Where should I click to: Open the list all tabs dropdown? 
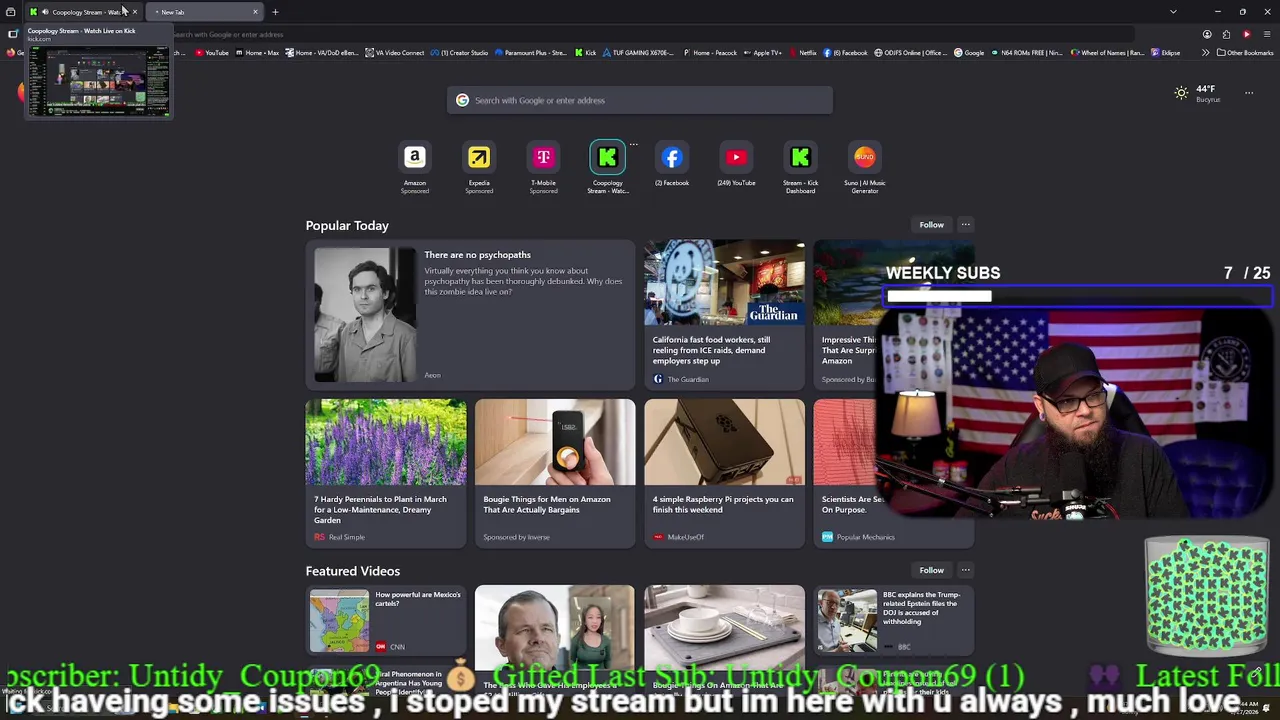(1173, 12)
